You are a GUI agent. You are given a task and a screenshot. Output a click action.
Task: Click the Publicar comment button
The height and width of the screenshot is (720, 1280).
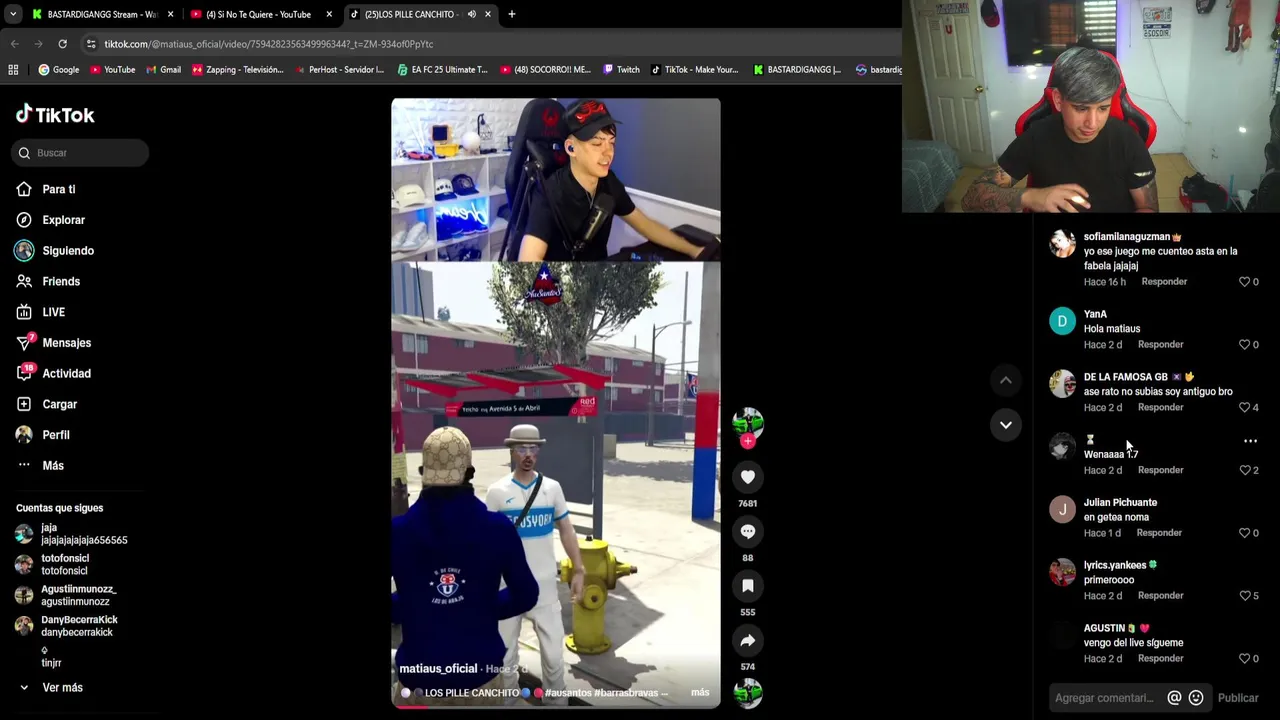(x=1238, y=698)
